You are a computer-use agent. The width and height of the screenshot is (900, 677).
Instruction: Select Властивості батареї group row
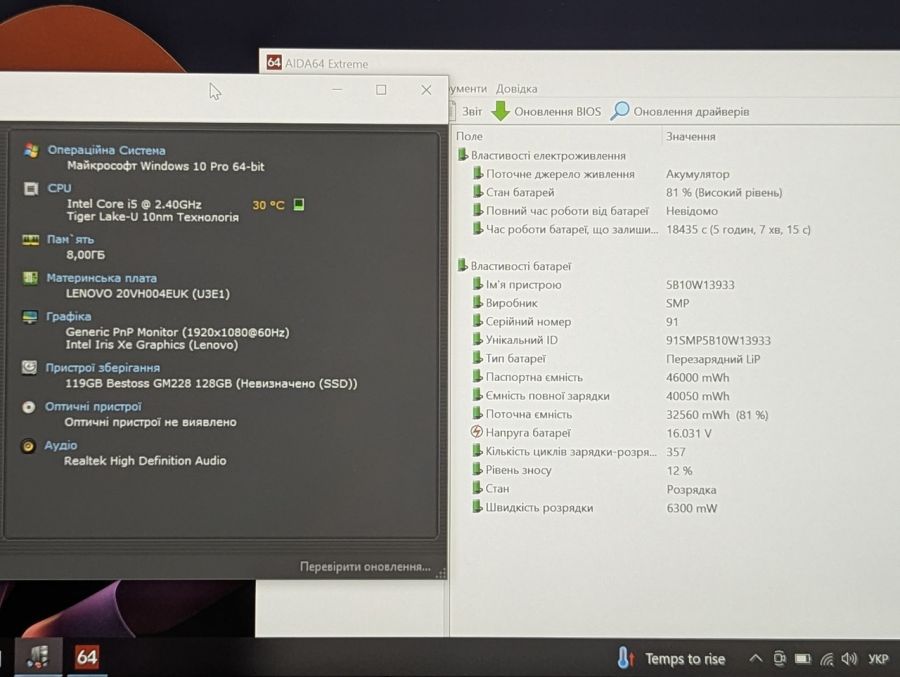coord(515,266)
